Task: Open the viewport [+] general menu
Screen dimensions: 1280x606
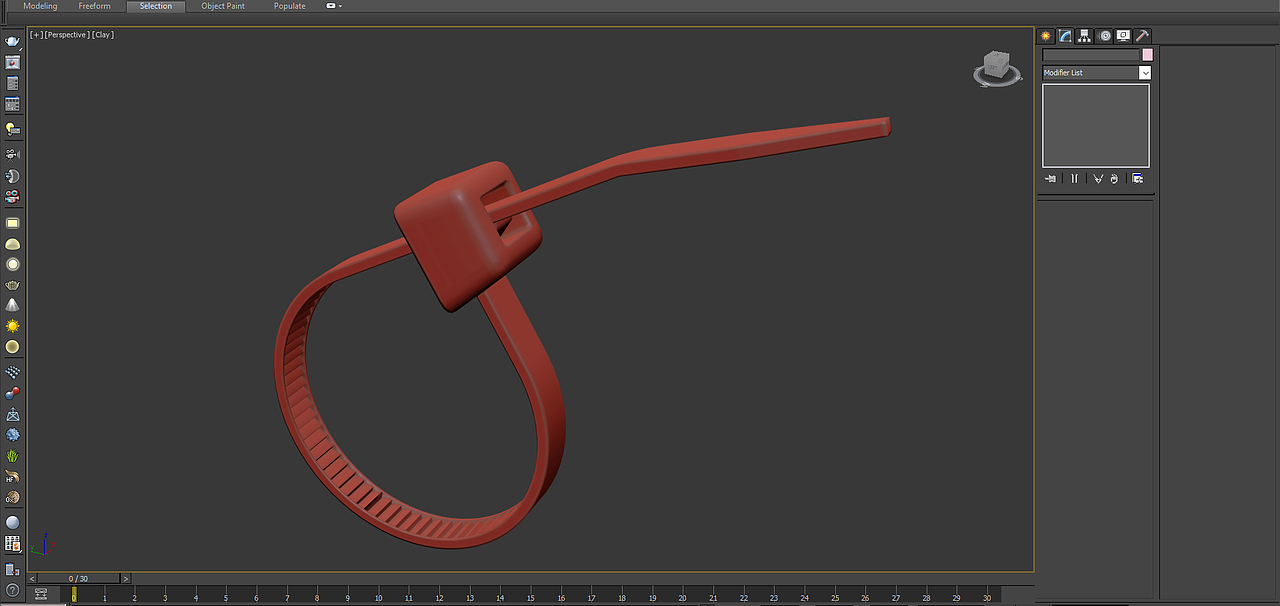Action: click(36, 35)
